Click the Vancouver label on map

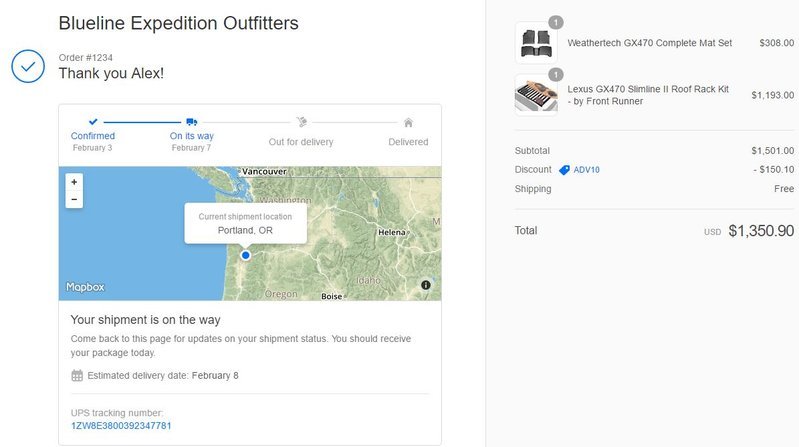pos(264,171)
